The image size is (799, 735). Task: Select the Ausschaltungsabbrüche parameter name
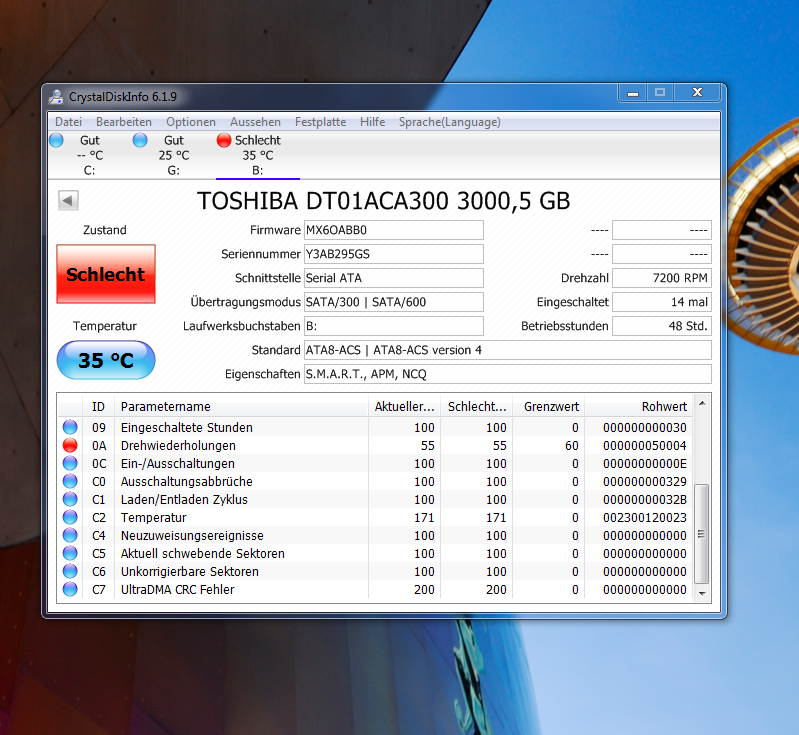[187, 482]
